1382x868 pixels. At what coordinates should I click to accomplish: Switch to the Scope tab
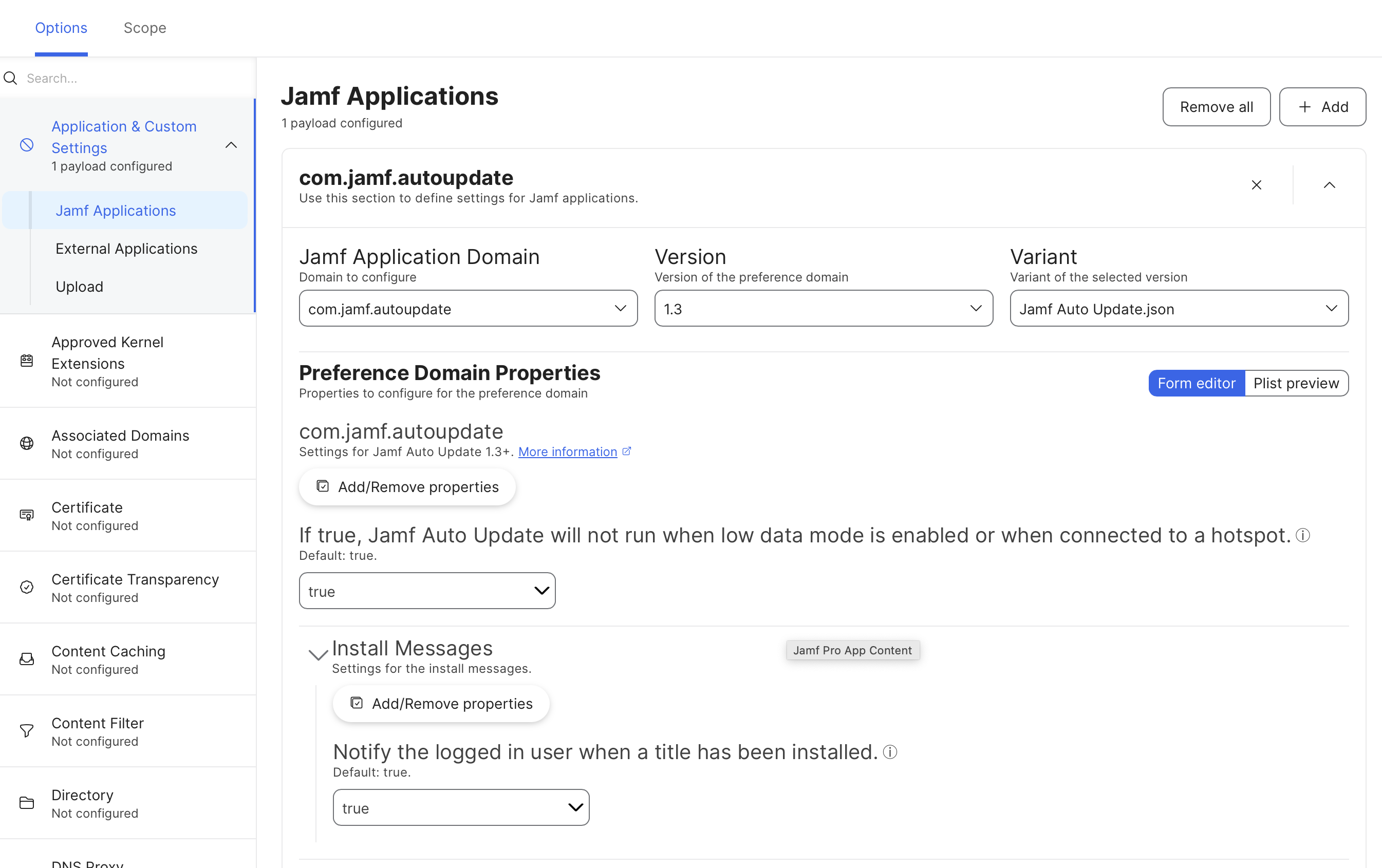145,28
